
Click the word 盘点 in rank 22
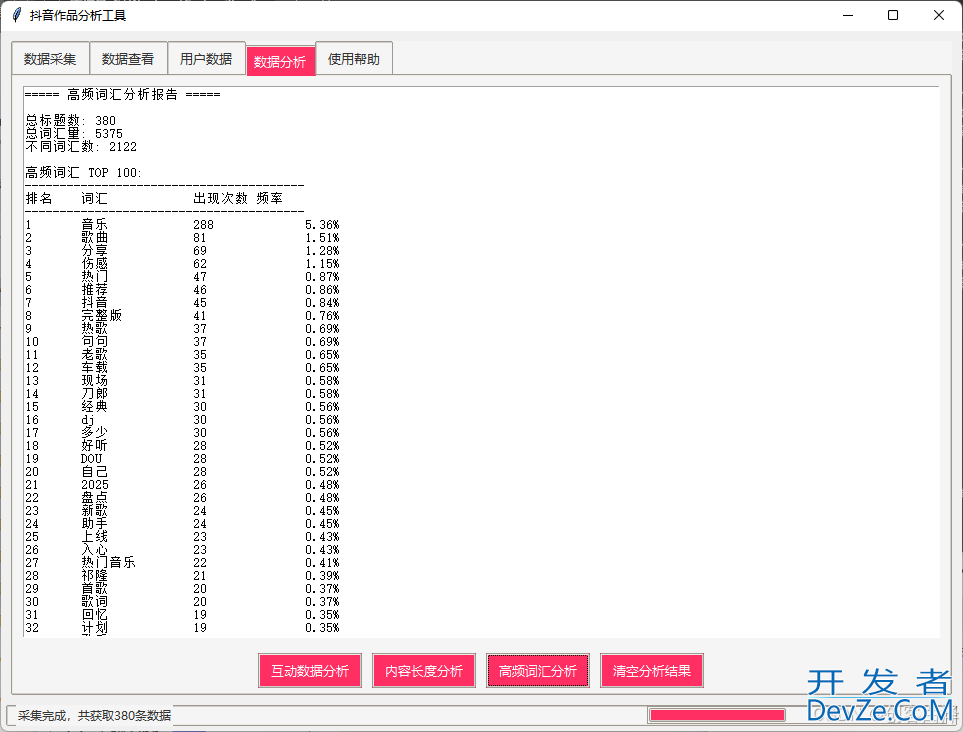[95, 497]
